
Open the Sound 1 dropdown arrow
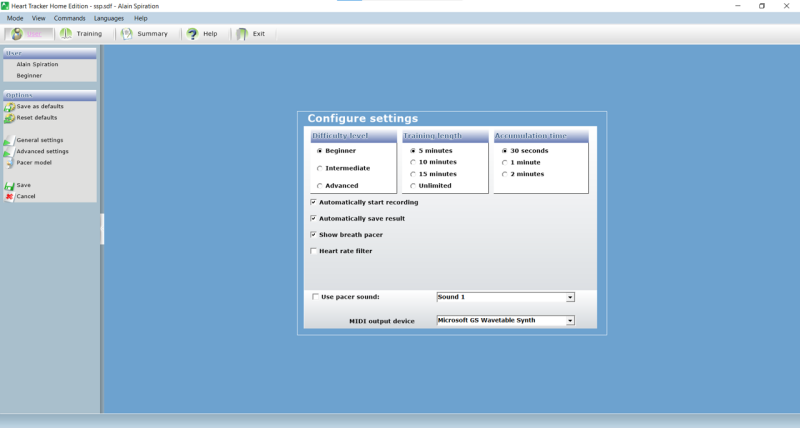point(570,297)
